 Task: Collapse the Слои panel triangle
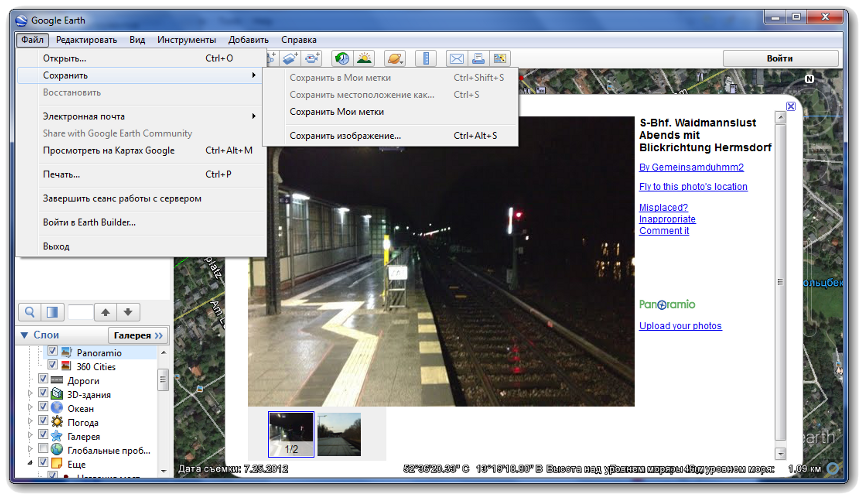(x=24, y=335)
